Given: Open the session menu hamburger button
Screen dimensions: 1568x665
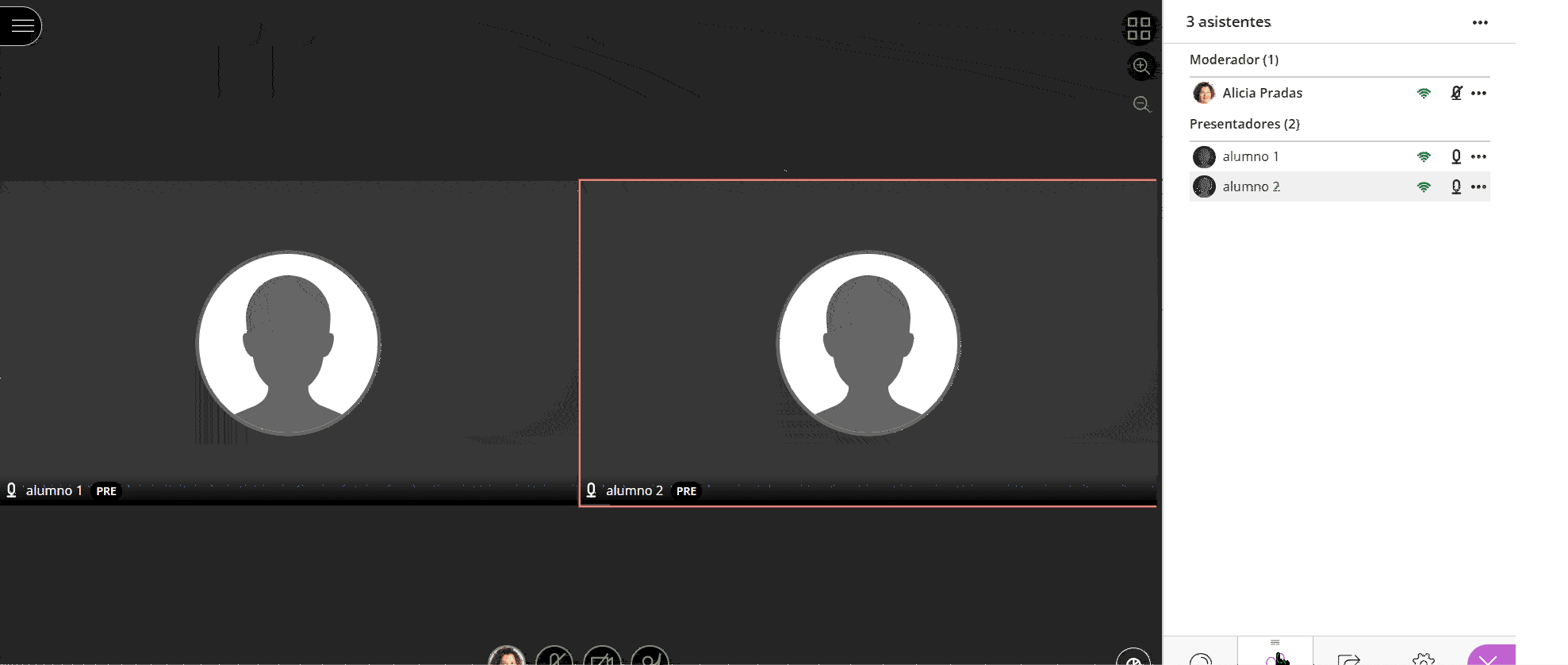Looking at the screenshot, I should coord(21,26).
